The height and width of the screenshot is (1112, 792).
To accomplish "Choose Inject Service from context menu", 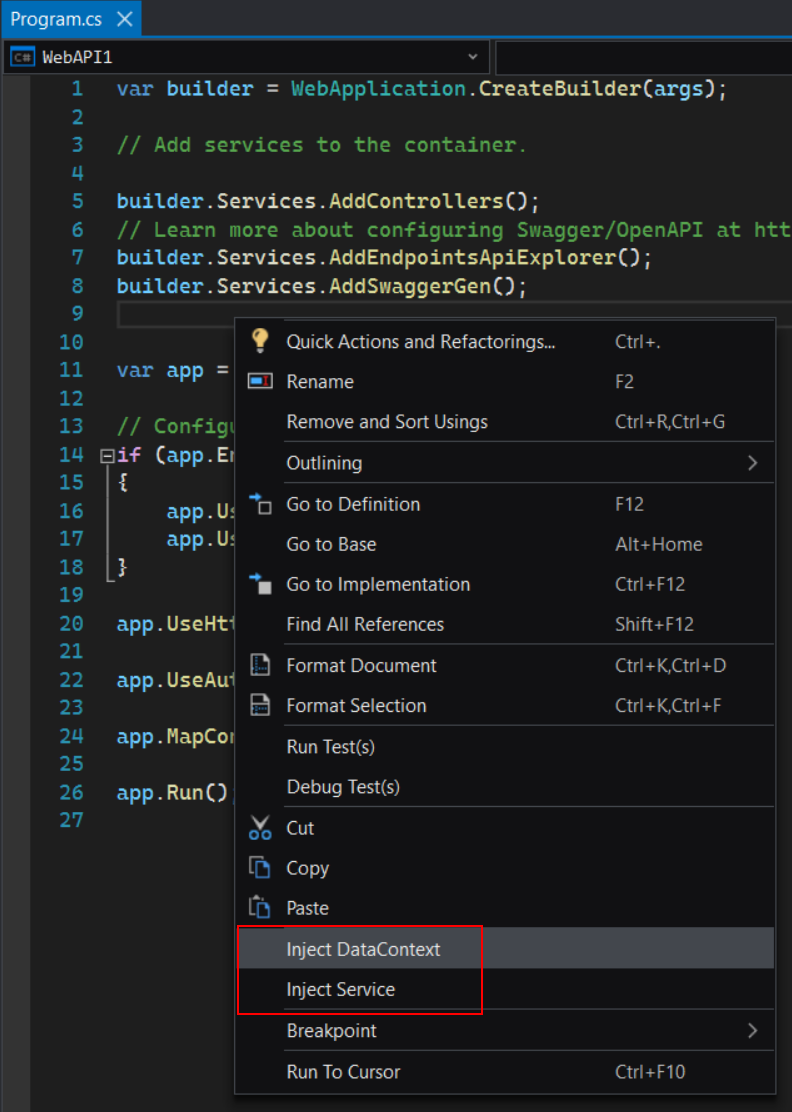I will pyautogui.click(x=341, y=989).
